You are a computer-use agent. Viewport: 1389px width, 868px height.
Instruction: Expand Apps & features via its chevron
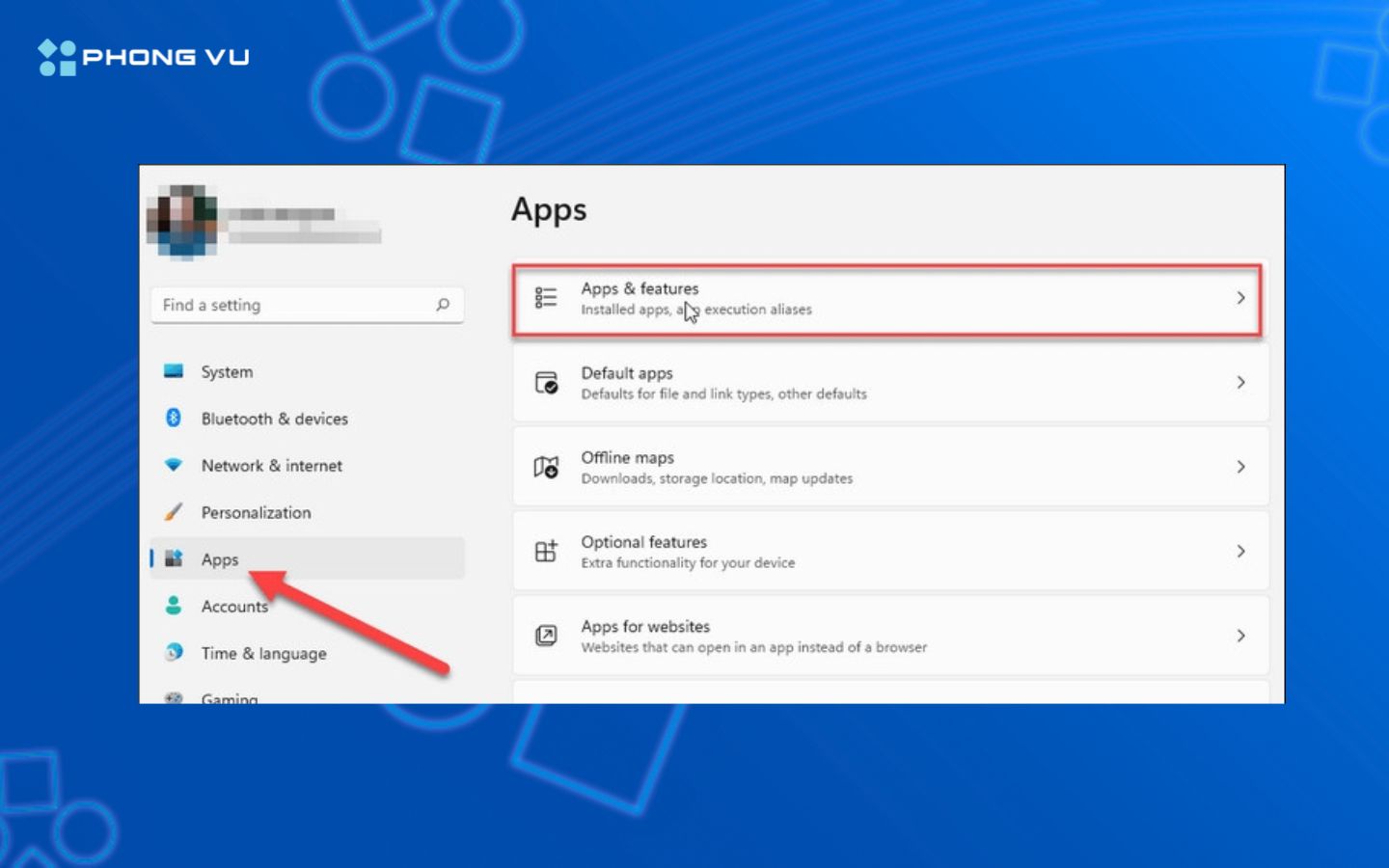coord(1241,298)
